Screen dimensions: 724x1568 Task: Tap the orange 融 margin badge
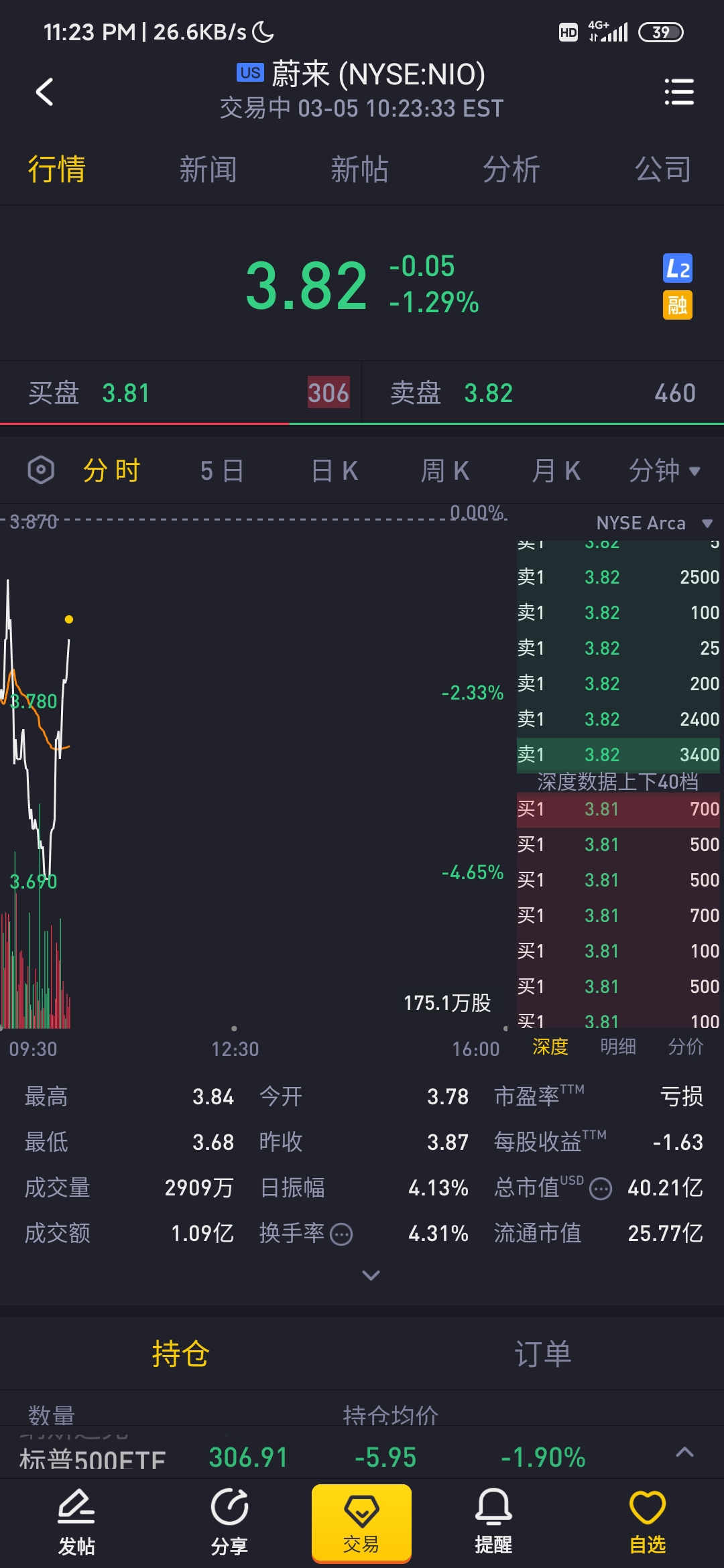678,306
